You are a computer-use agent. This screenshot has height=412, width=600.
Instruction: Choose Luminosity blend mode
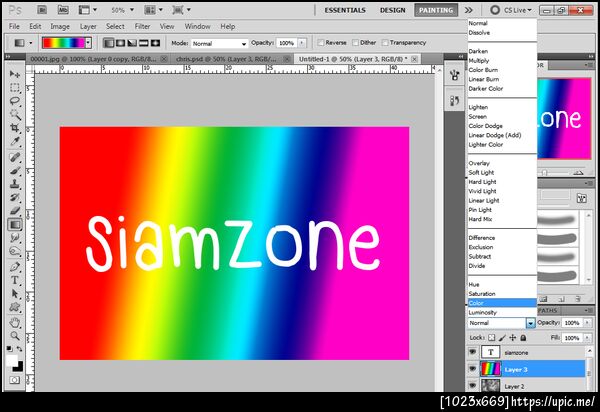point(502,313)
